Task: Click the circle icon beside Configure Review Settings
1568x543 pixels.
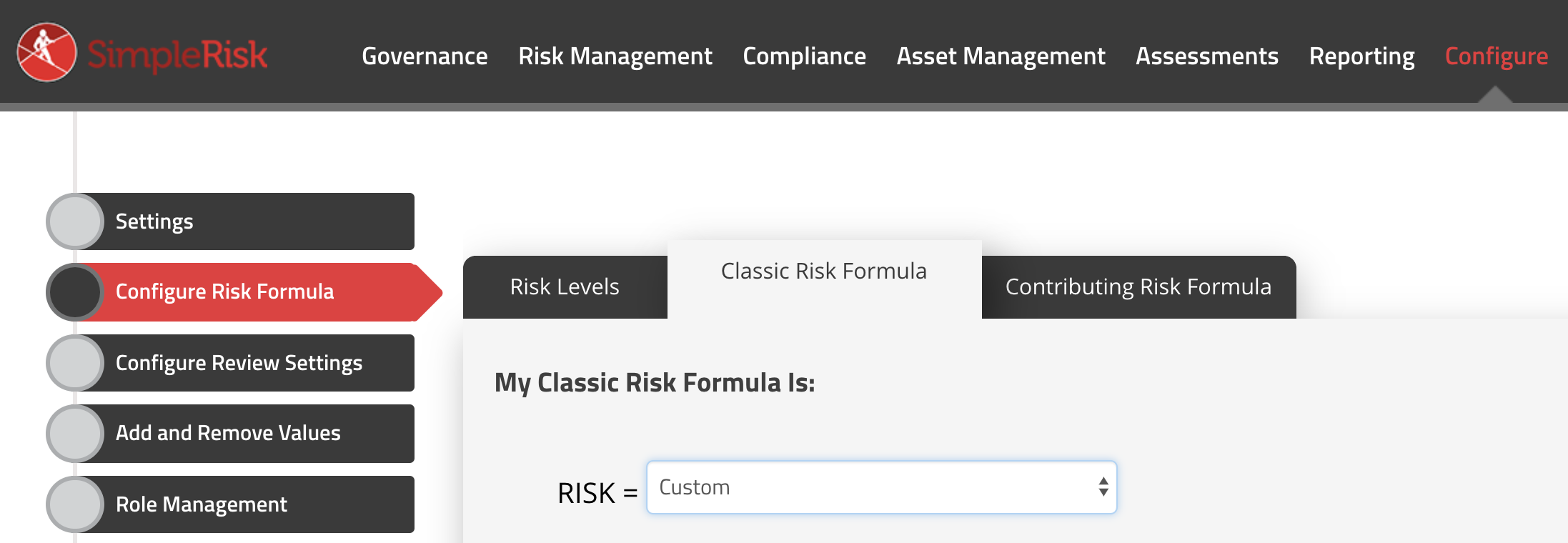Action: coord(75,363)
